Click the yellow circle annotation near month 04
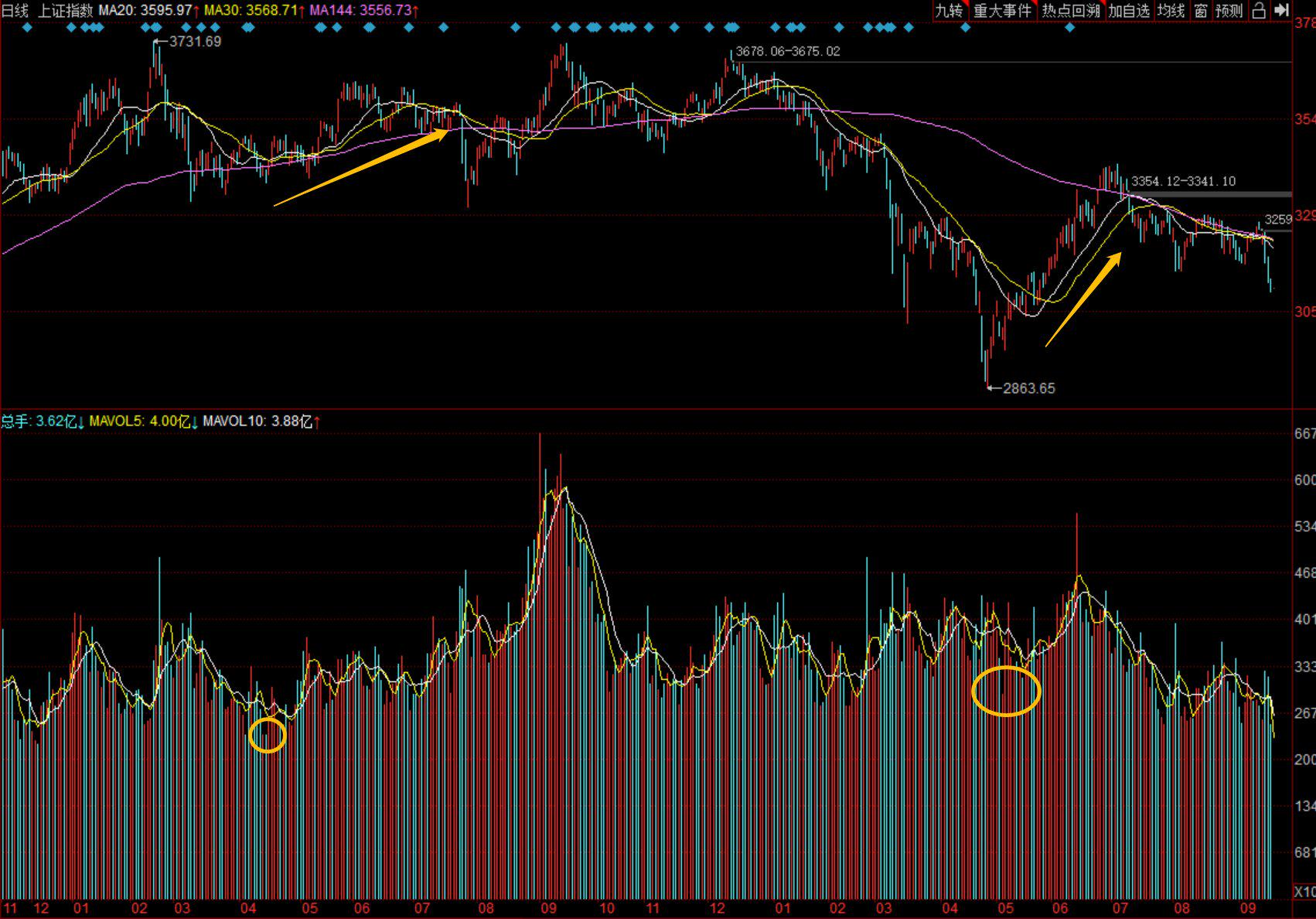Viewport: 1316px width, 919px height. (x=268, y=735)
